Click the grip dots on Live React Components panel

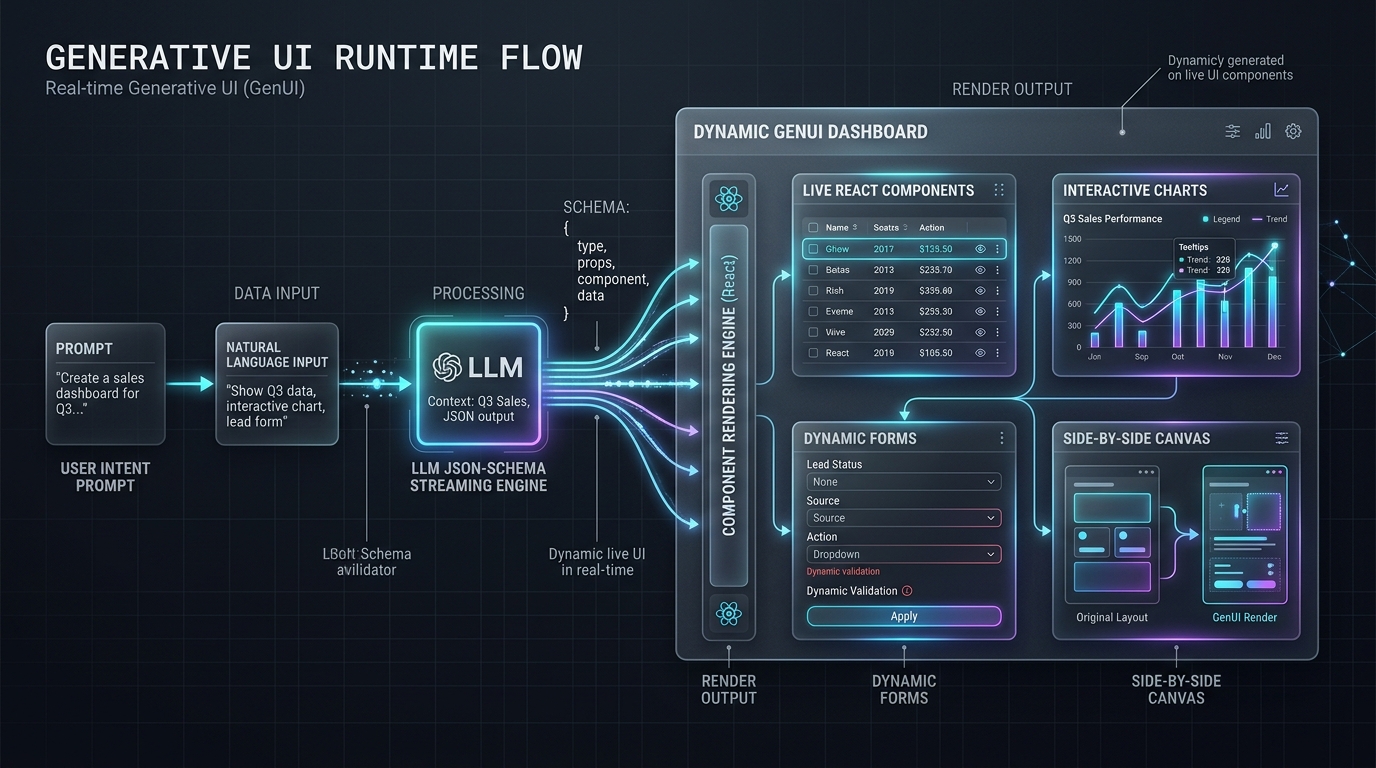tap(998, 190)
